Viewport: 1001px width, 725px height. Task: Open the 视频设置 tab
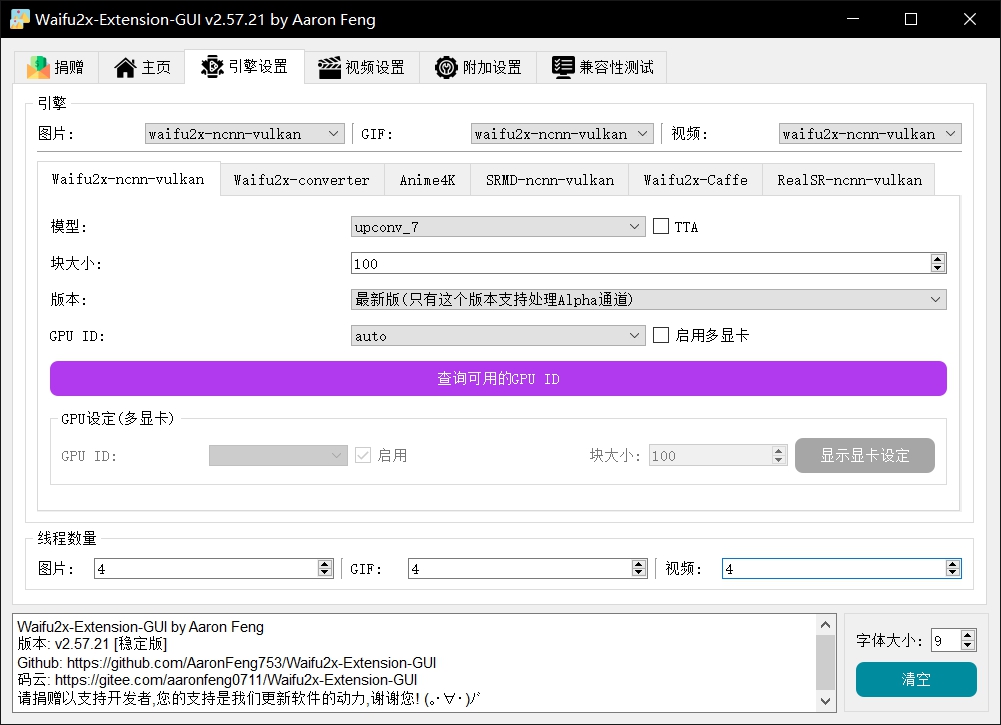(362, 67)
